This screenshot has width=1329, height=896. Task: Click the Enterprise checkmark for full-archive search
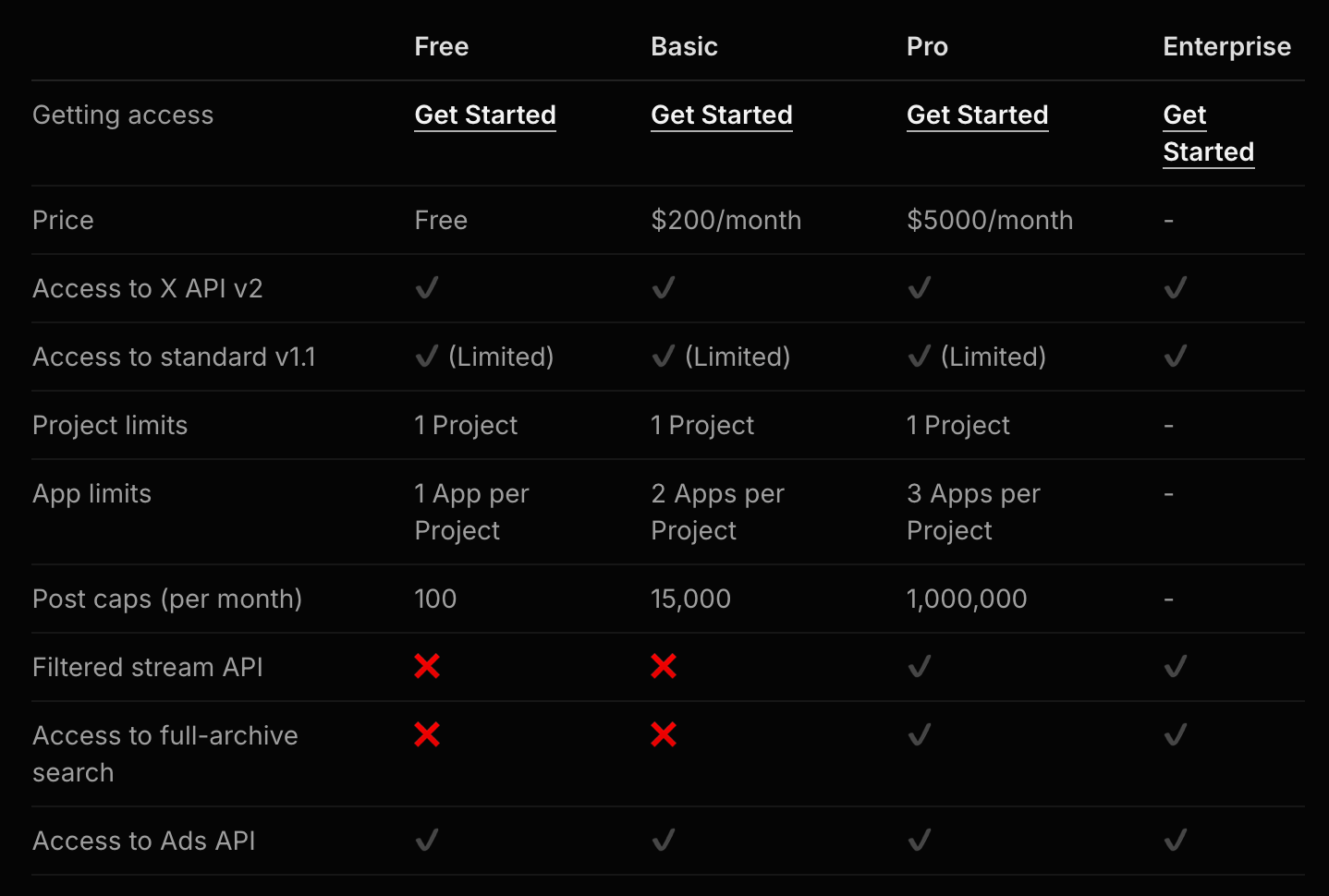click(1175, 735)
